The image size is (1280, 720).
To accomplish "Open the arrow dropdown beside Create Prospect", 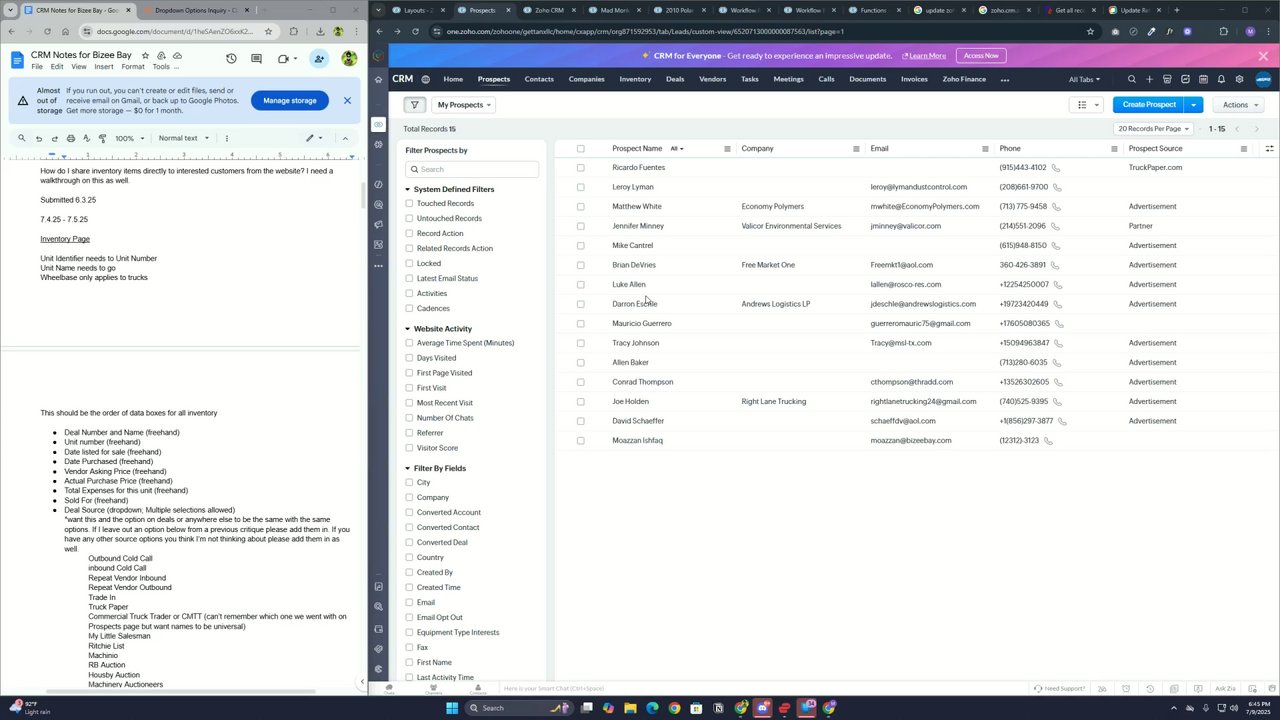I will [x=1193, y=104].
